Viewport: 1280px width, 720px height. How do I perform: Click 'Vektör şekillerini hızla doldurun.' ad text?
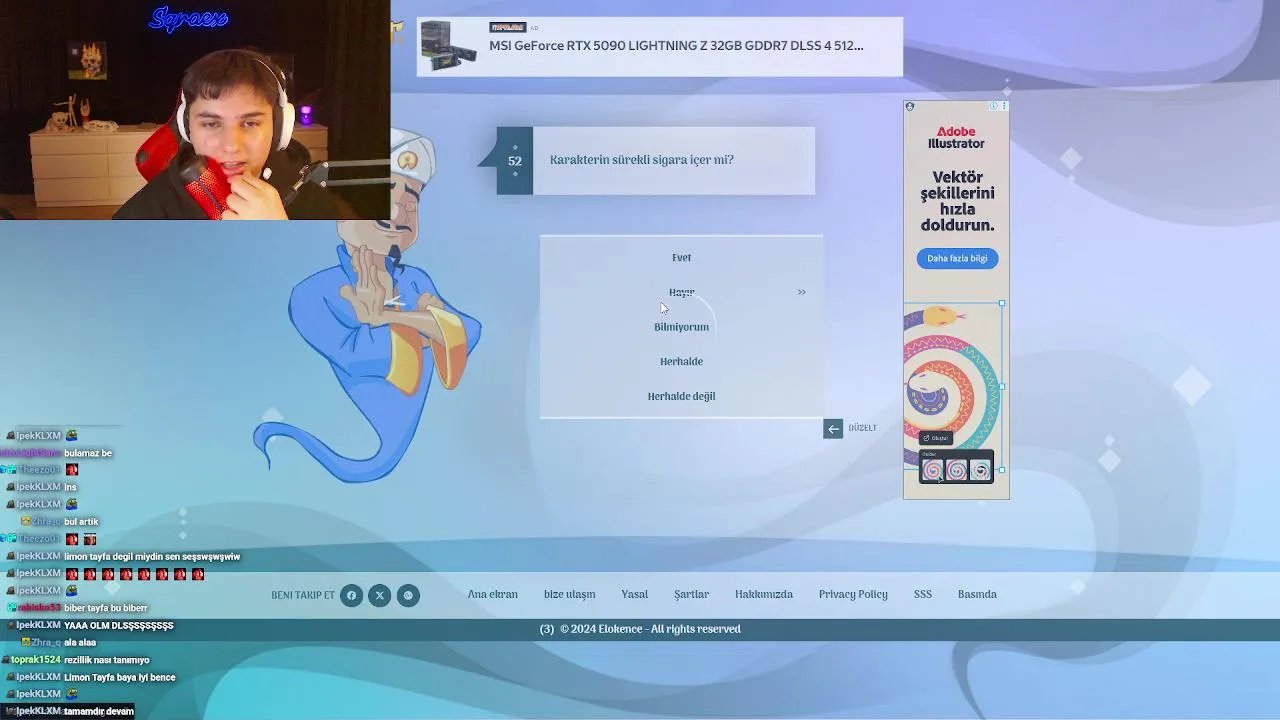957,201
